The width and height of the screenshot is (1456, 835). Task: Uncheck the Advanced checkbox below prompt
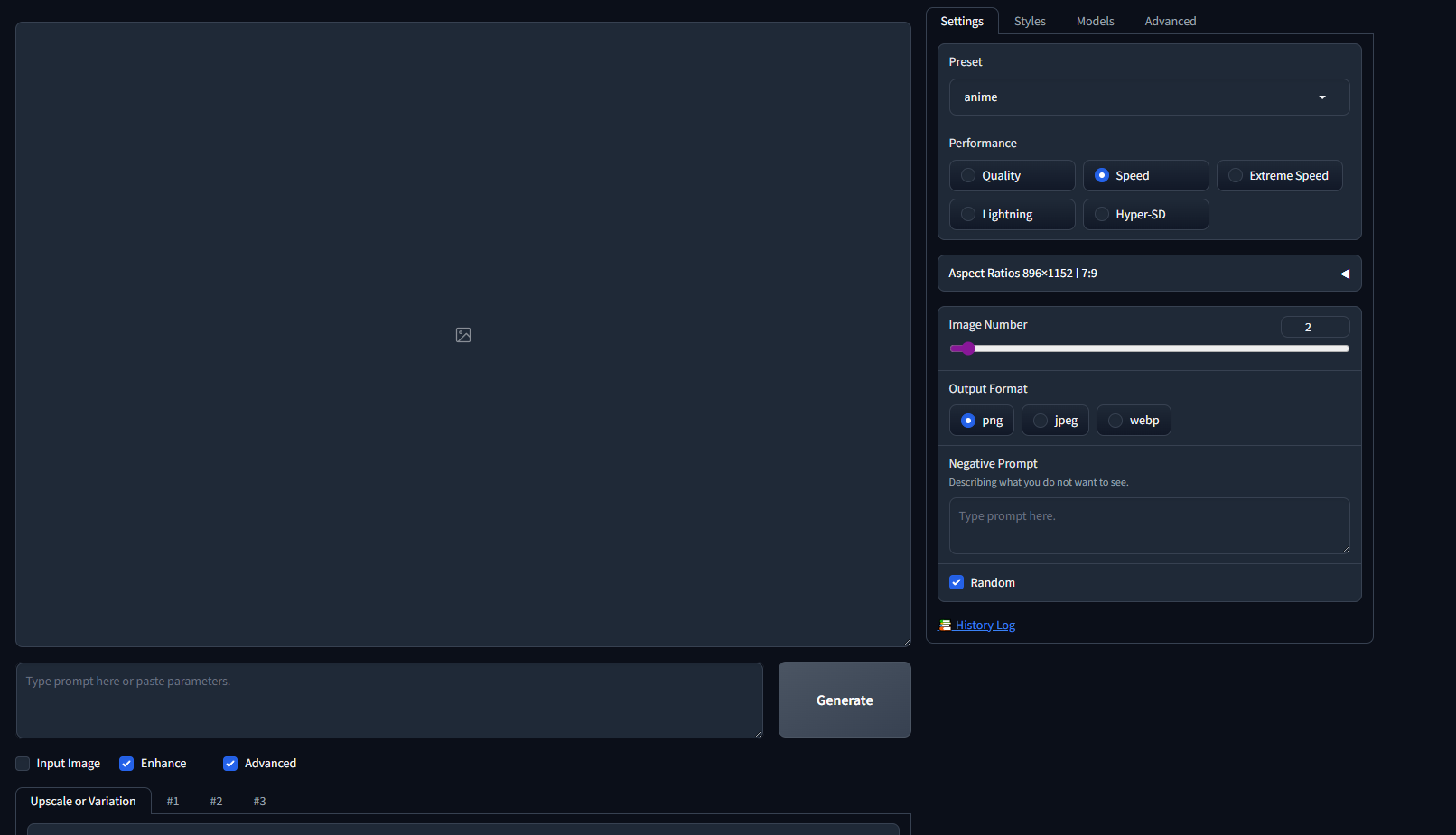[x=230, y=764]
